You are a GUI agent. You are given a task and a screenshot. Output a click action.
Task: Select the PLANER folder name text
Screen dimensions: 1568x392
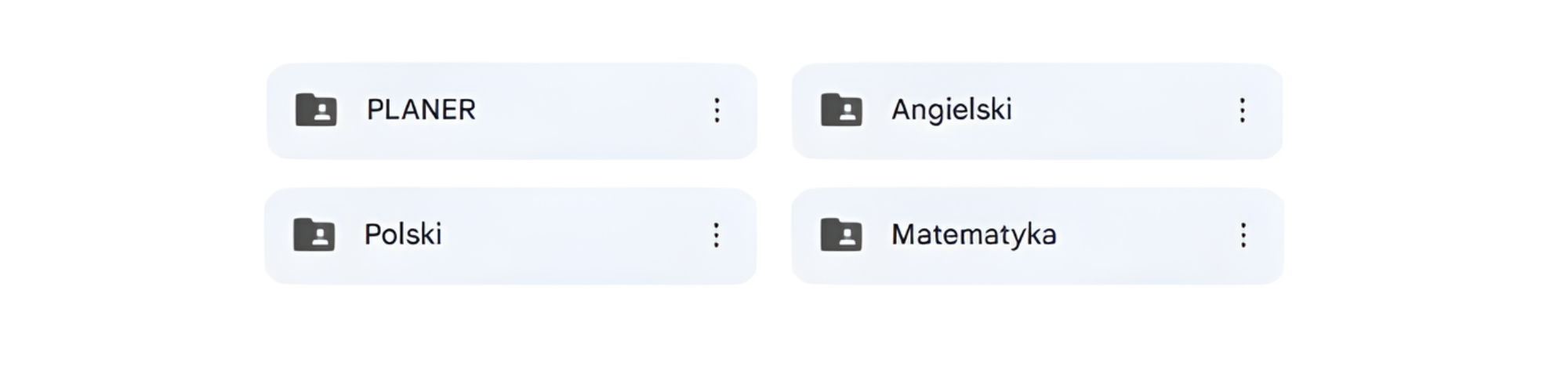click(x=421, y=110)
